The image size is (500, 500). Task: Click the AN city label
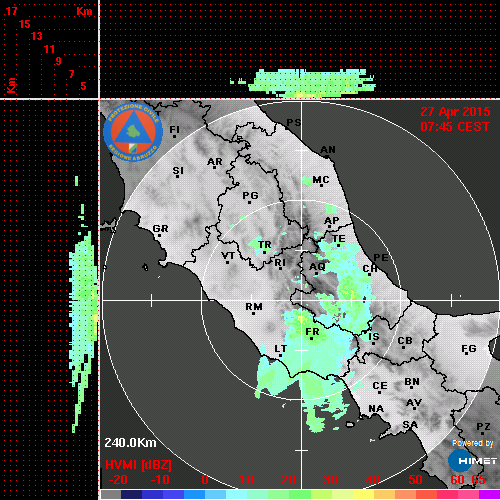pos(328,150)
